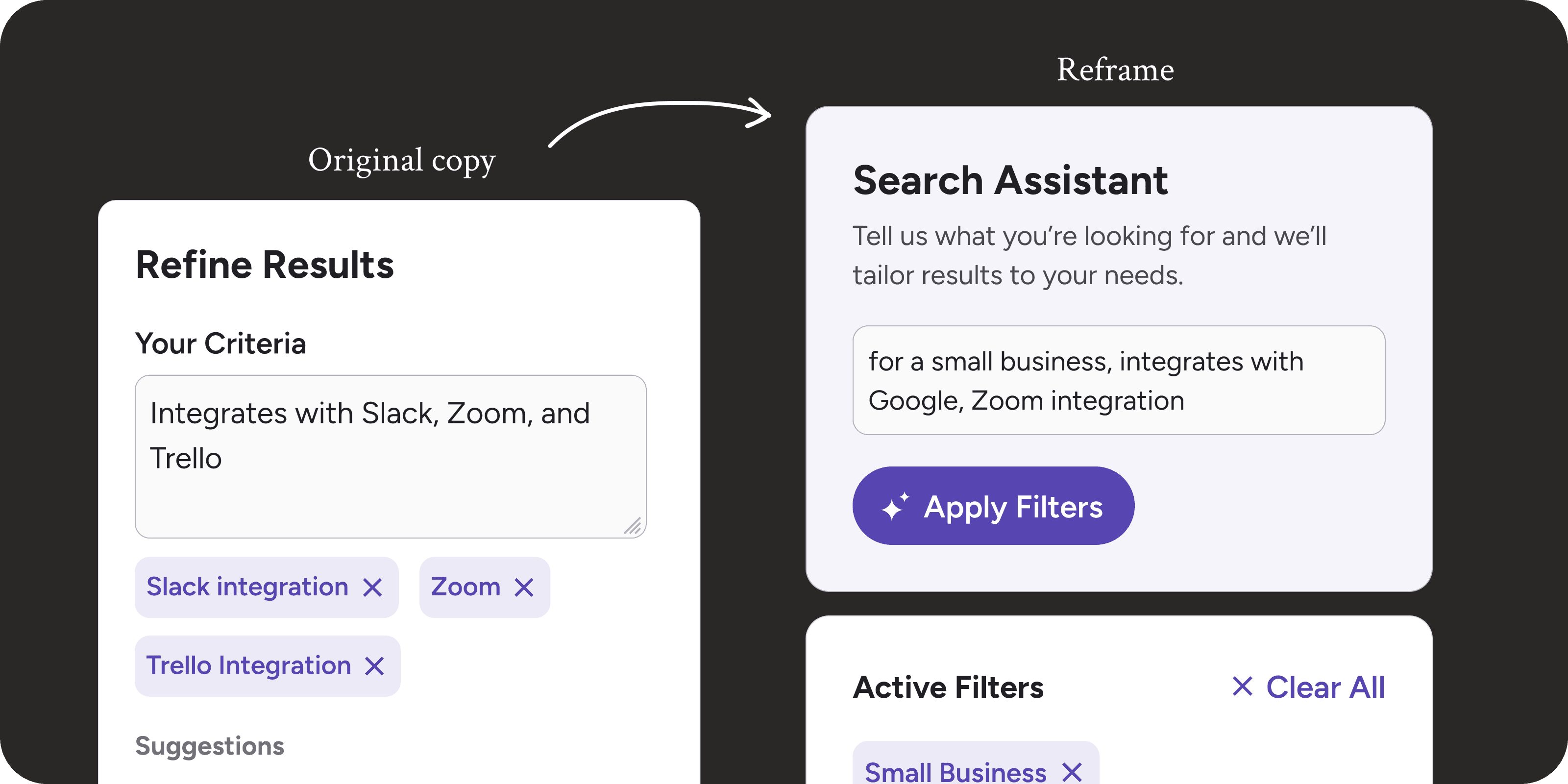Click the sparkle icon on Apply Filters

(x=895, y=507)
